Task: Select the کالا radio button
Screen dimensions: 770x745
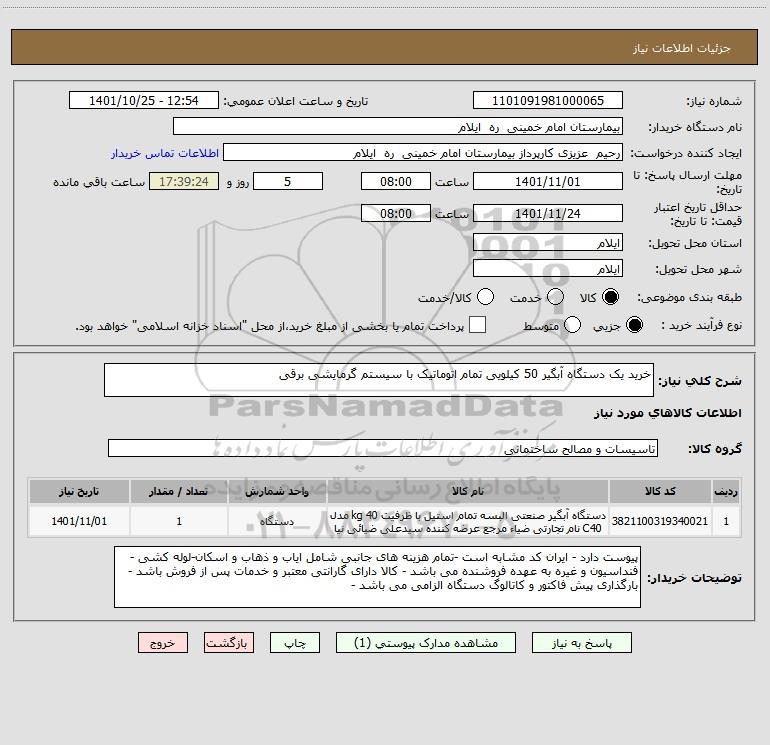Action: coord(610,297)
